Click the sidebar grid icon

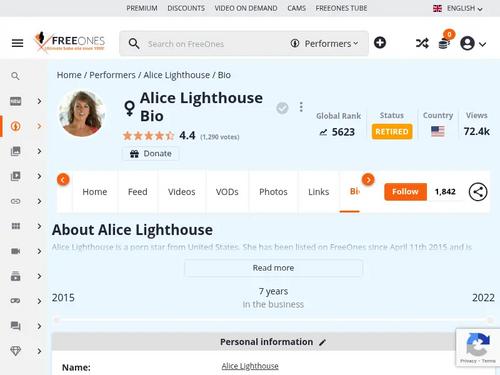[16, 226]
